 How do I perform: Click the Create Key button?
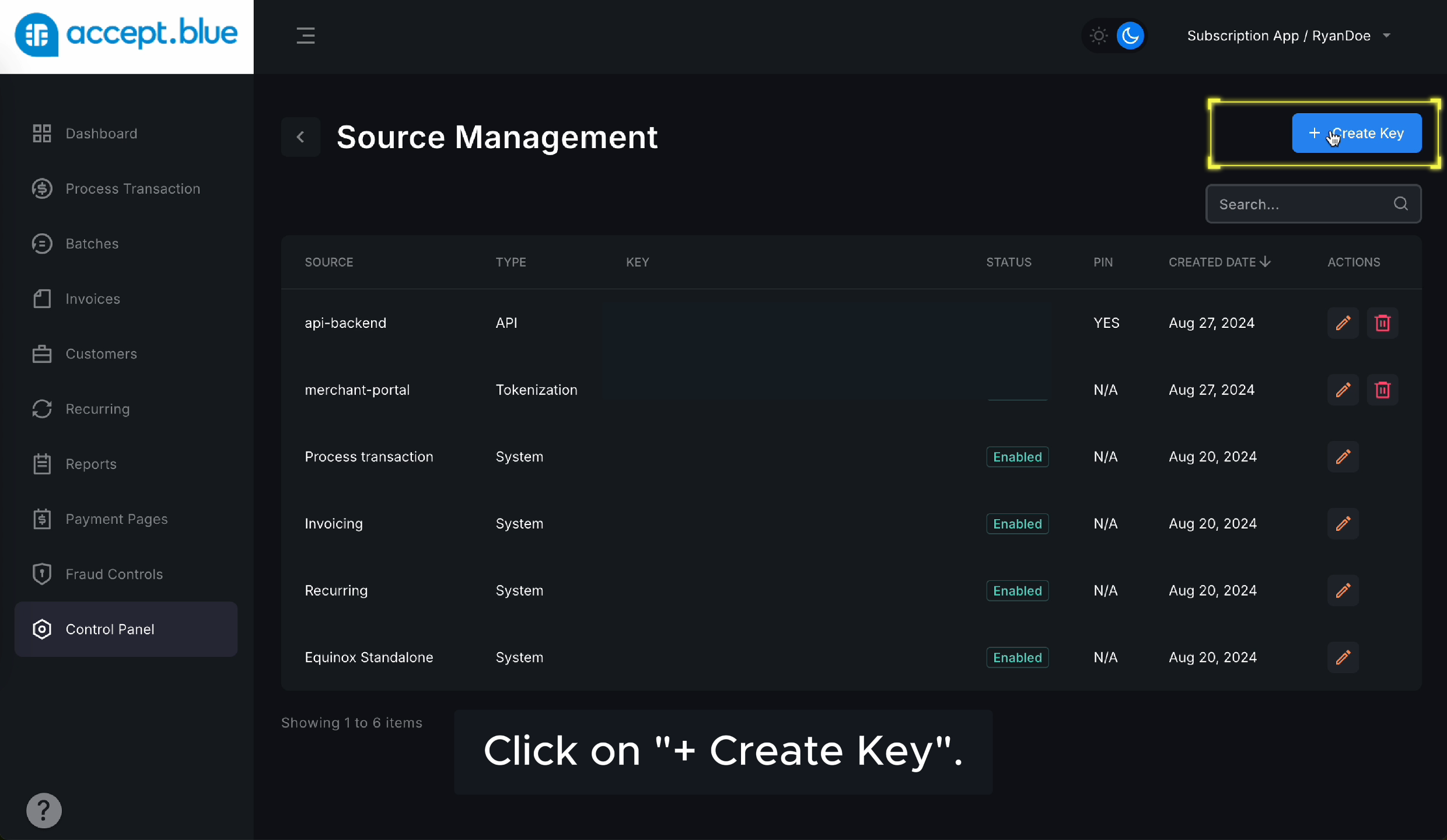coord(1357,133)
